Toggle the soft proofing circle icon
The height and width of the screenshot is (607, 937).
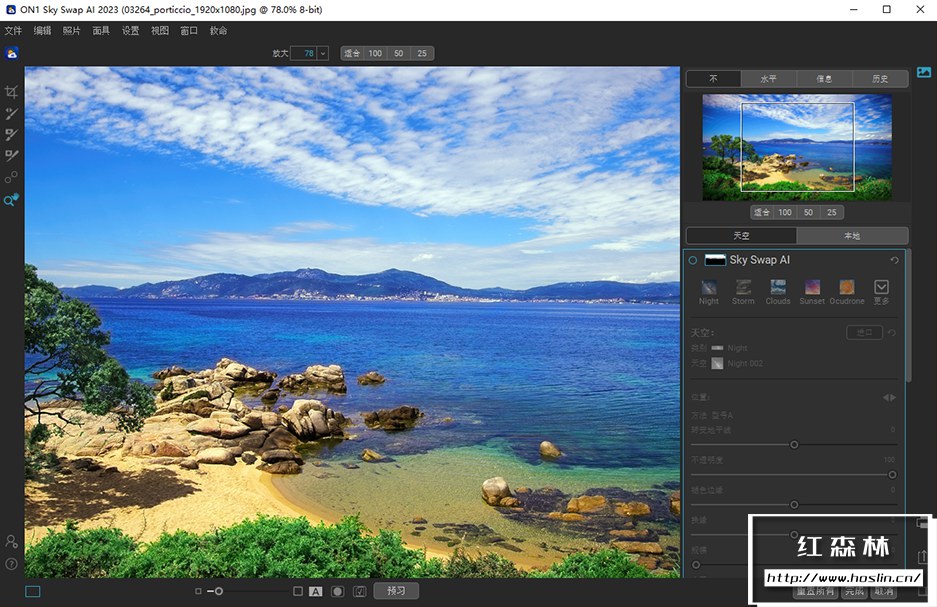tap(338, 591)
